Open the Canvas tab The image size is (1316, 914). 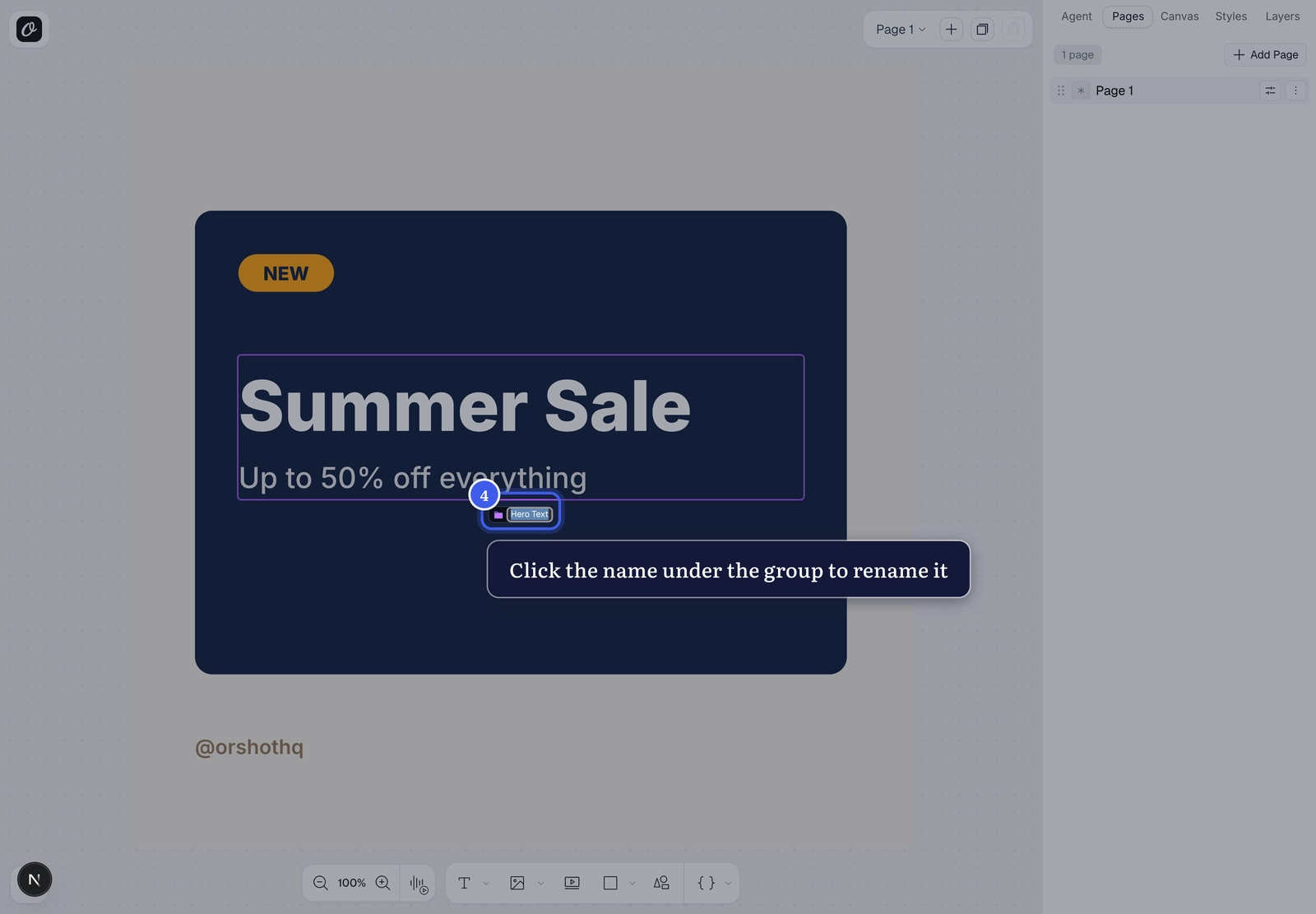[1179, 16]
